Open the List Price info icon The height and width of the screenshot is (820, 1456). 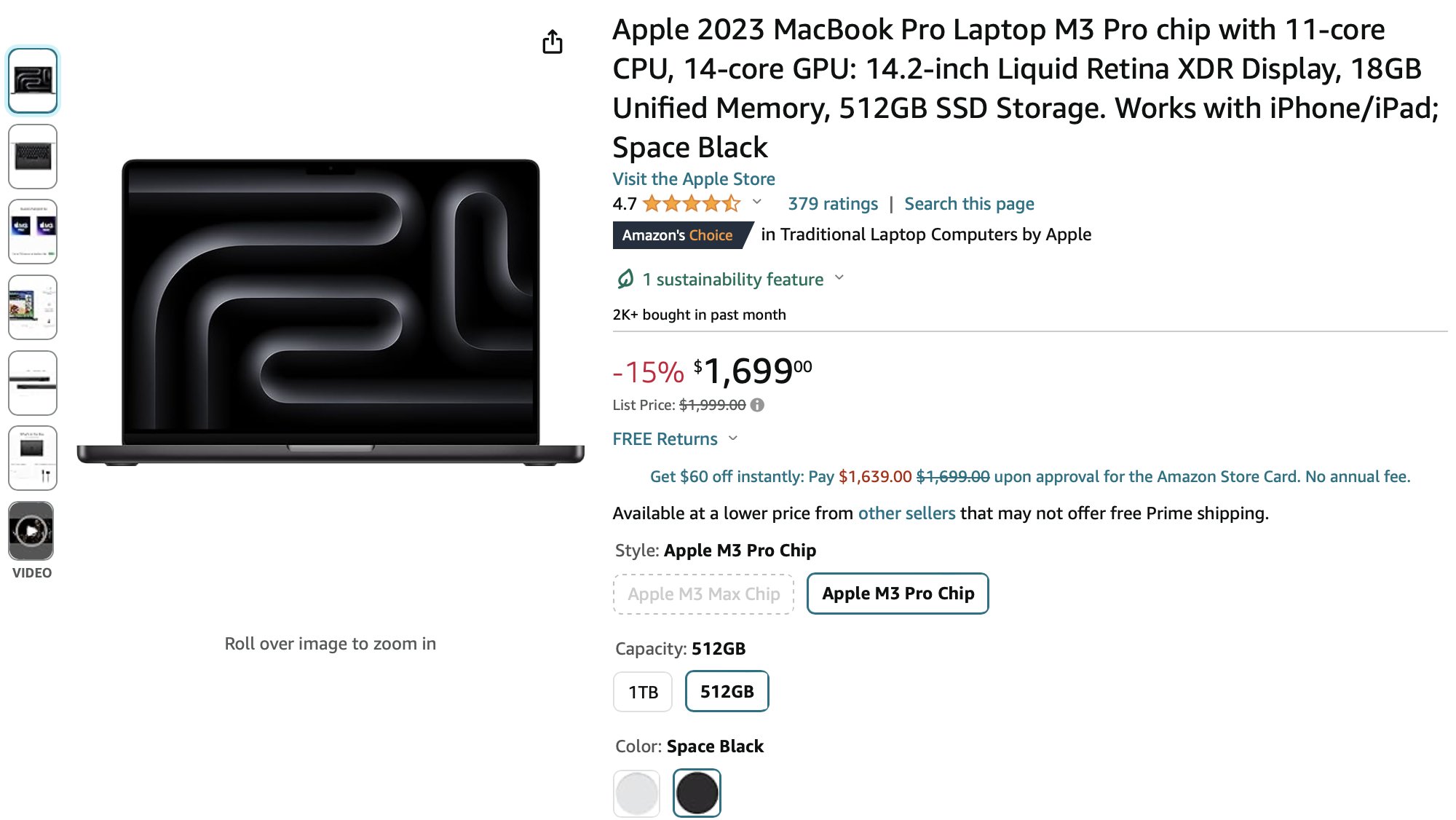757,405
